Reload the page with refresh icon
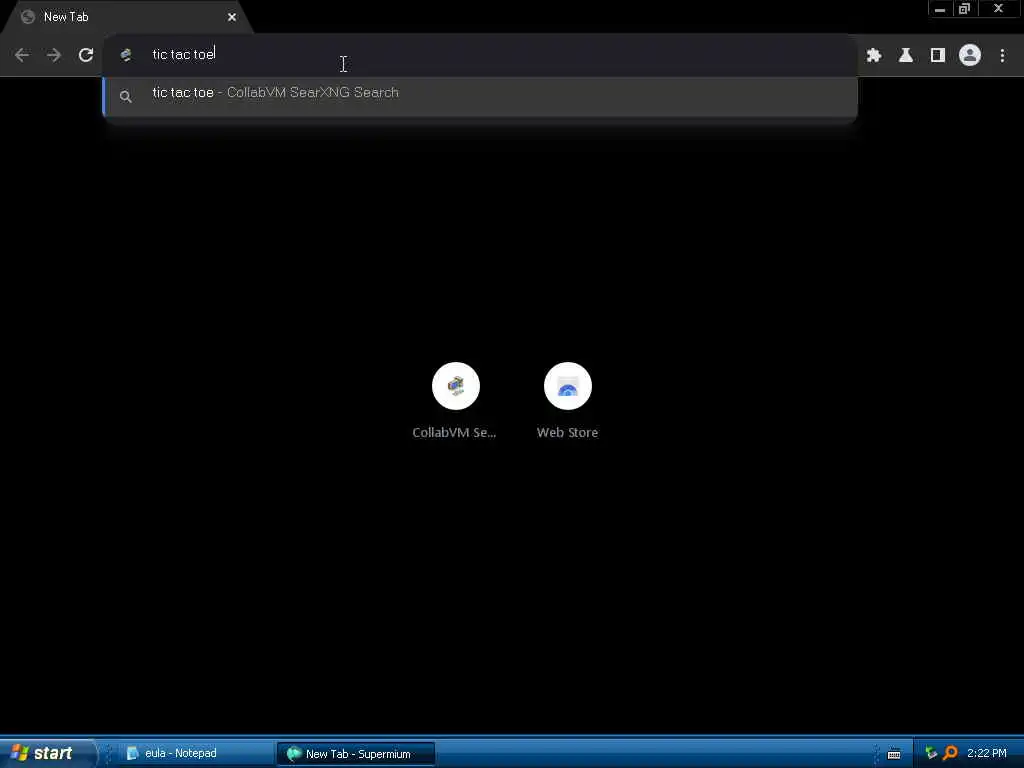The image size is (1024, 768). coord(86,56)
